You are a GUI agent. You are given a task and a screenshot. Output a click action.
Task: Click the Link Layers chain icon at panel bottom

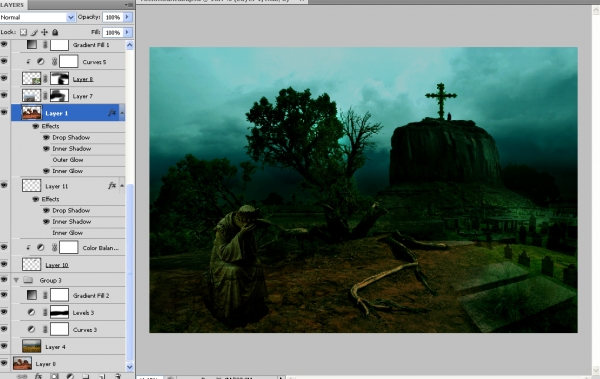click(x=22, y=377)
